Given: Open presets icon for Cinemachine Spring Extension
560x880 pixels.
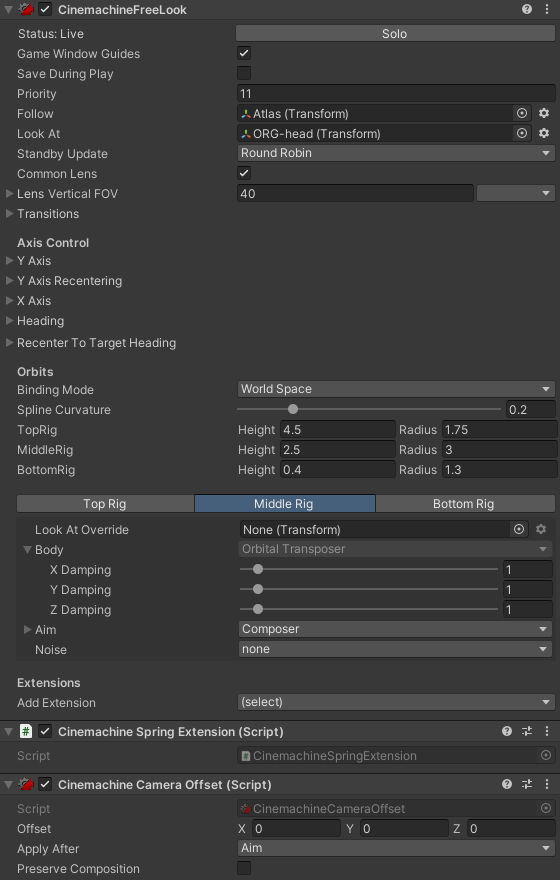Looking at the screenshot, I should click(x=527, y=731).
